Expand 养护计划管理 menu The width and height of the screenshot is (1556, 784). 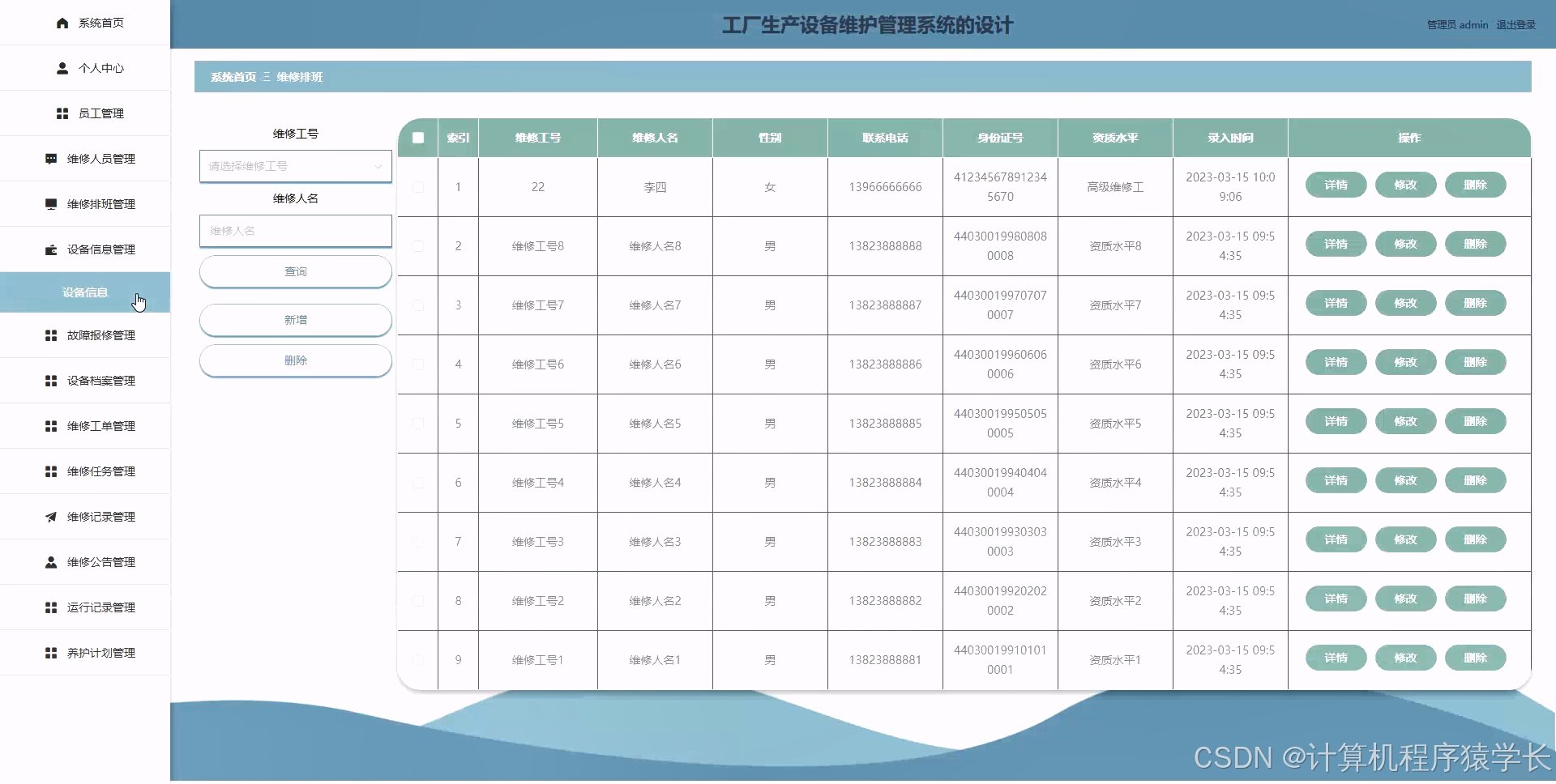click(85, 653)
